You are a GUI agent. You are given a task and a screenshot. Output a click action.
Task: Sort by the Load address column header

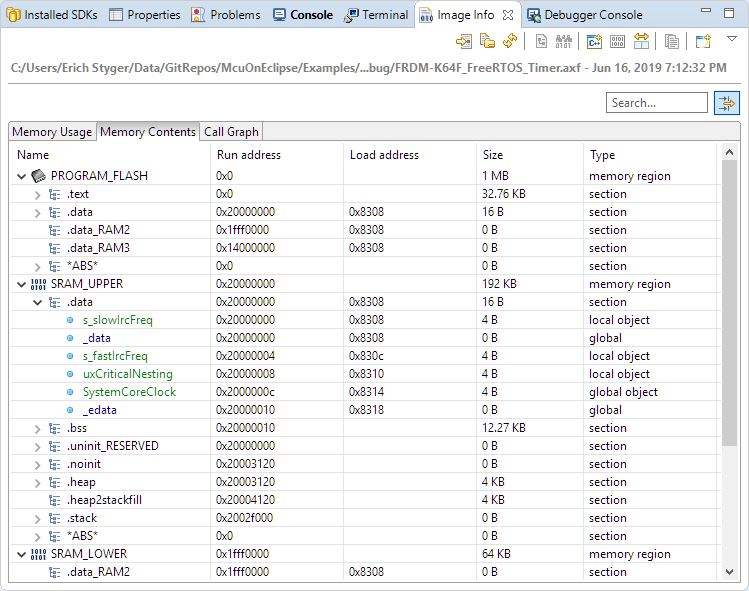click(x=410, y=155)
